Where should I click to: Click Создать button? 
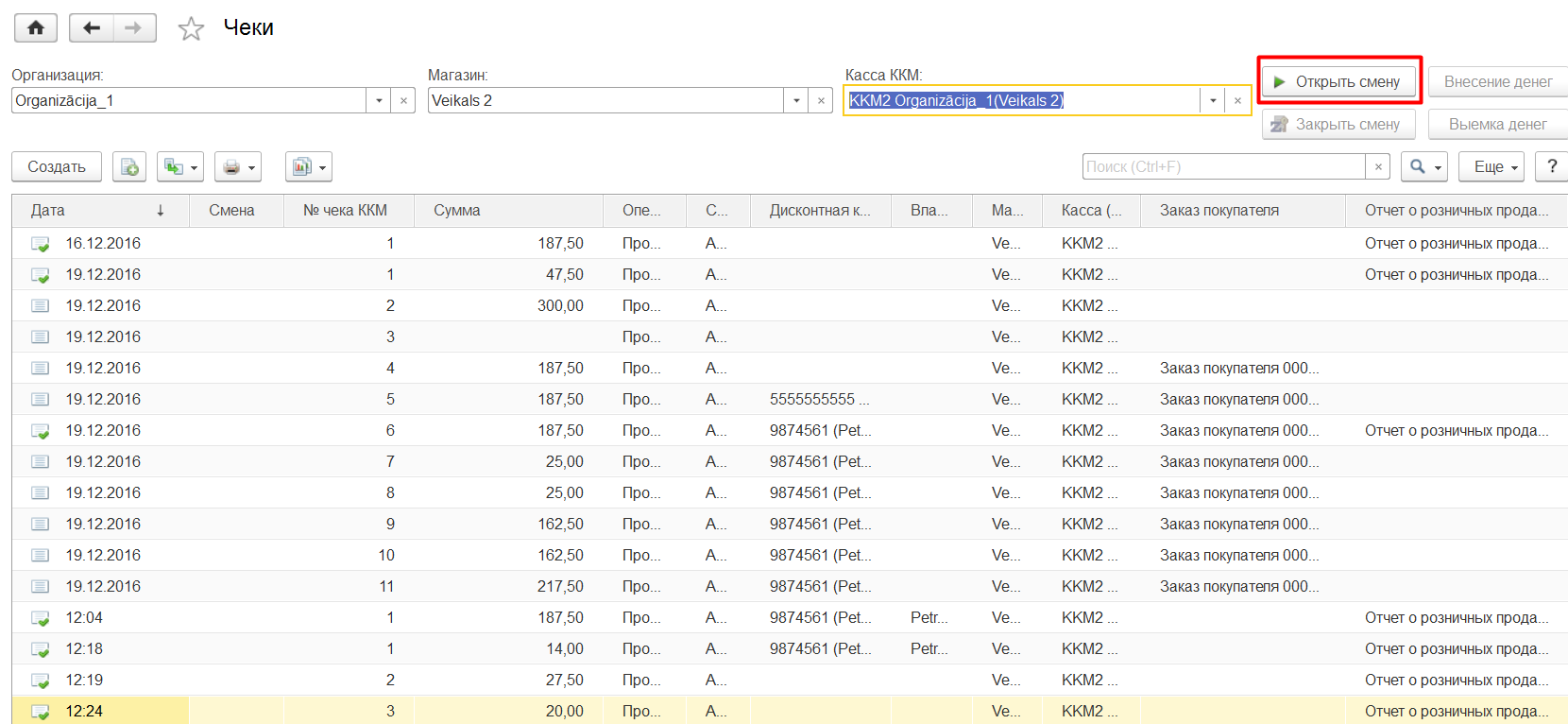pos(57,167)
